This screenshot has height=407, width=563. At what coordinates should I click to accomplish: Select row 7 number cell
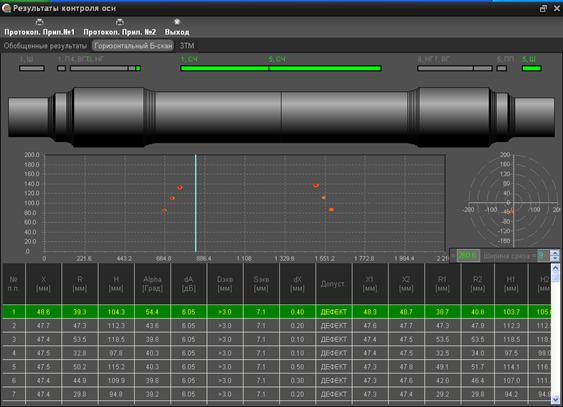click(14, 394)
